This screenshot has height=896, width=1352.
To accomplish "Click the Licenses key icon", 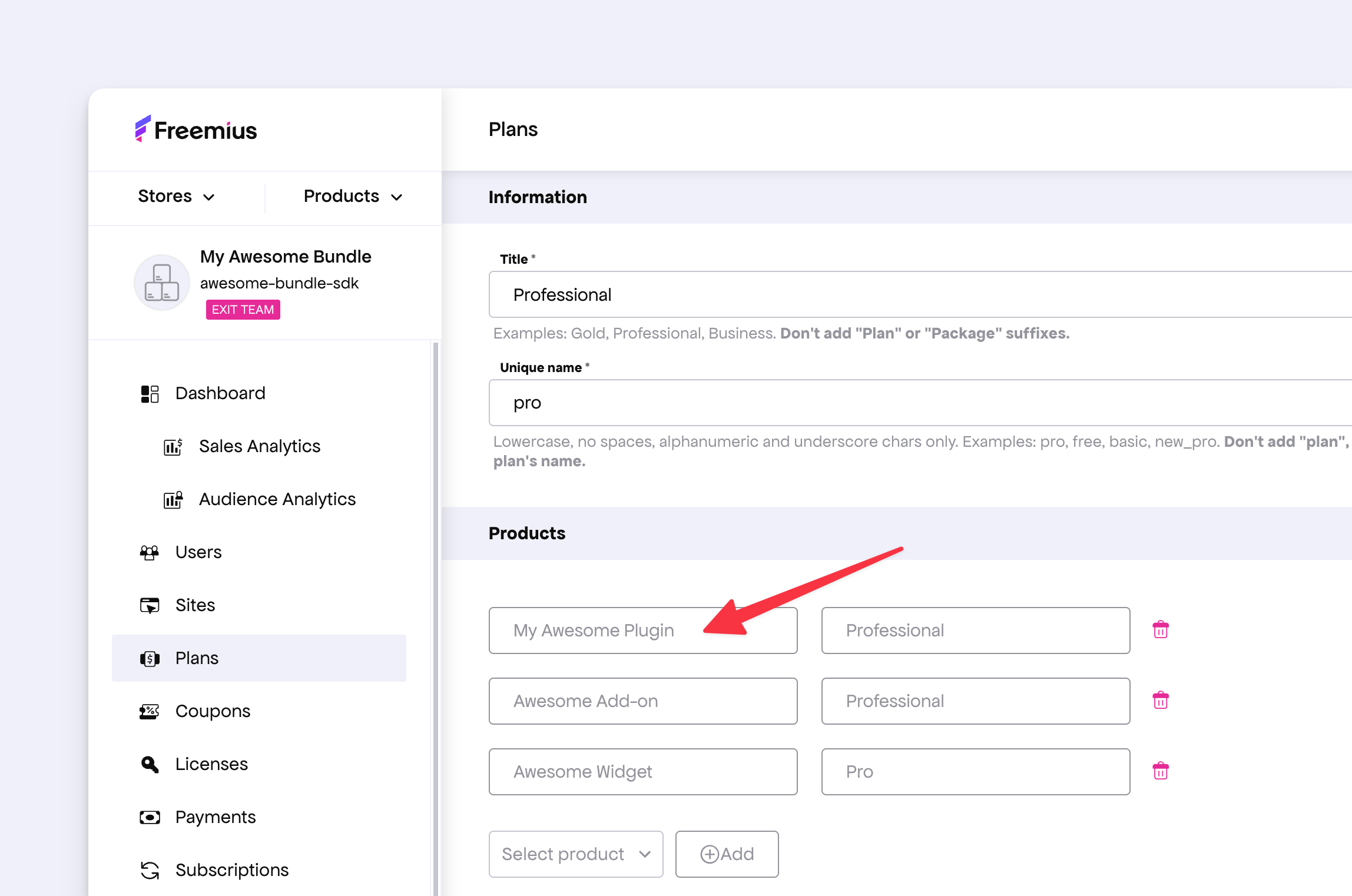I will (x=150, y=764).
